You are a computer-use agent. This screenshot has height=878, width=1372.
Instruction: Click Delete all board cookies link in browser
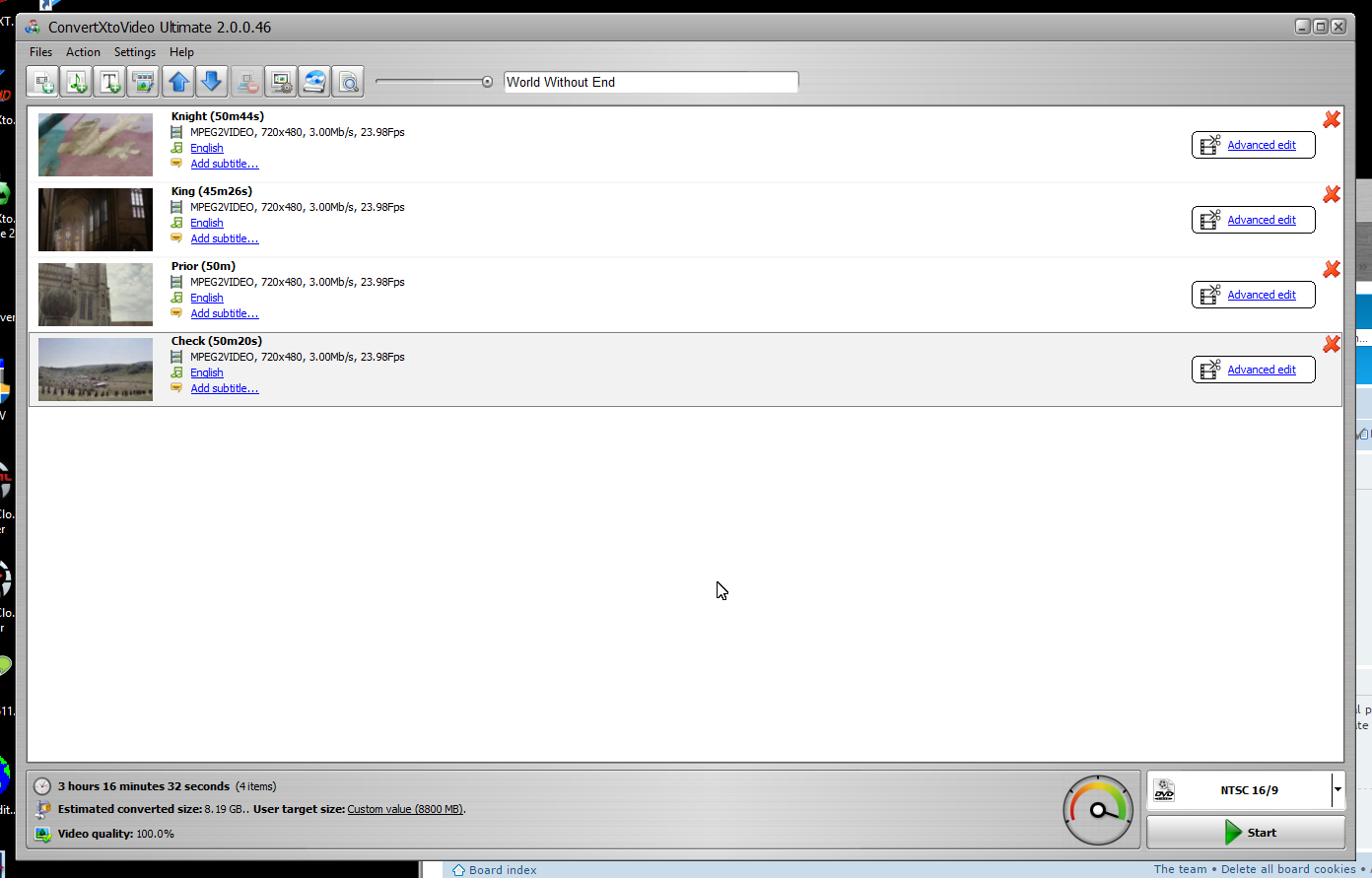(x=1288, y=869)
